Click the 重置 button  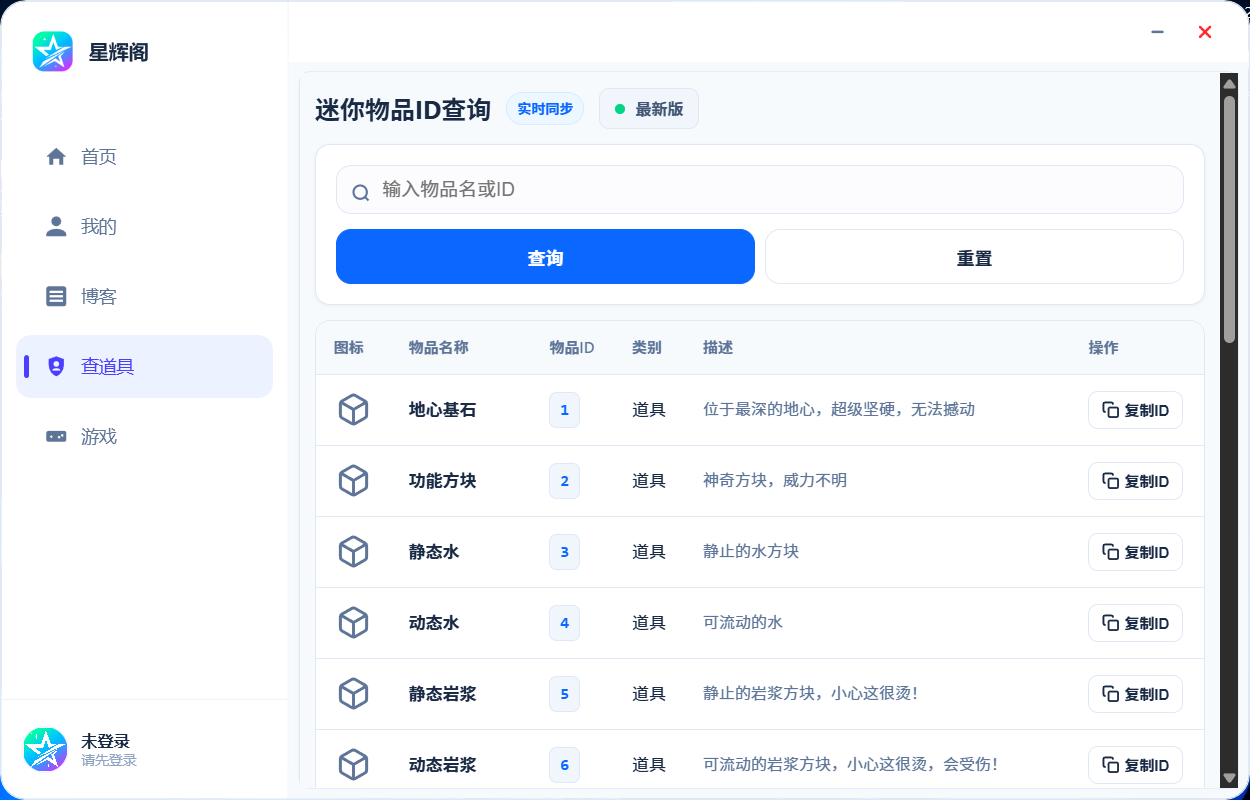pyautogui.click(x=974, y=257)
